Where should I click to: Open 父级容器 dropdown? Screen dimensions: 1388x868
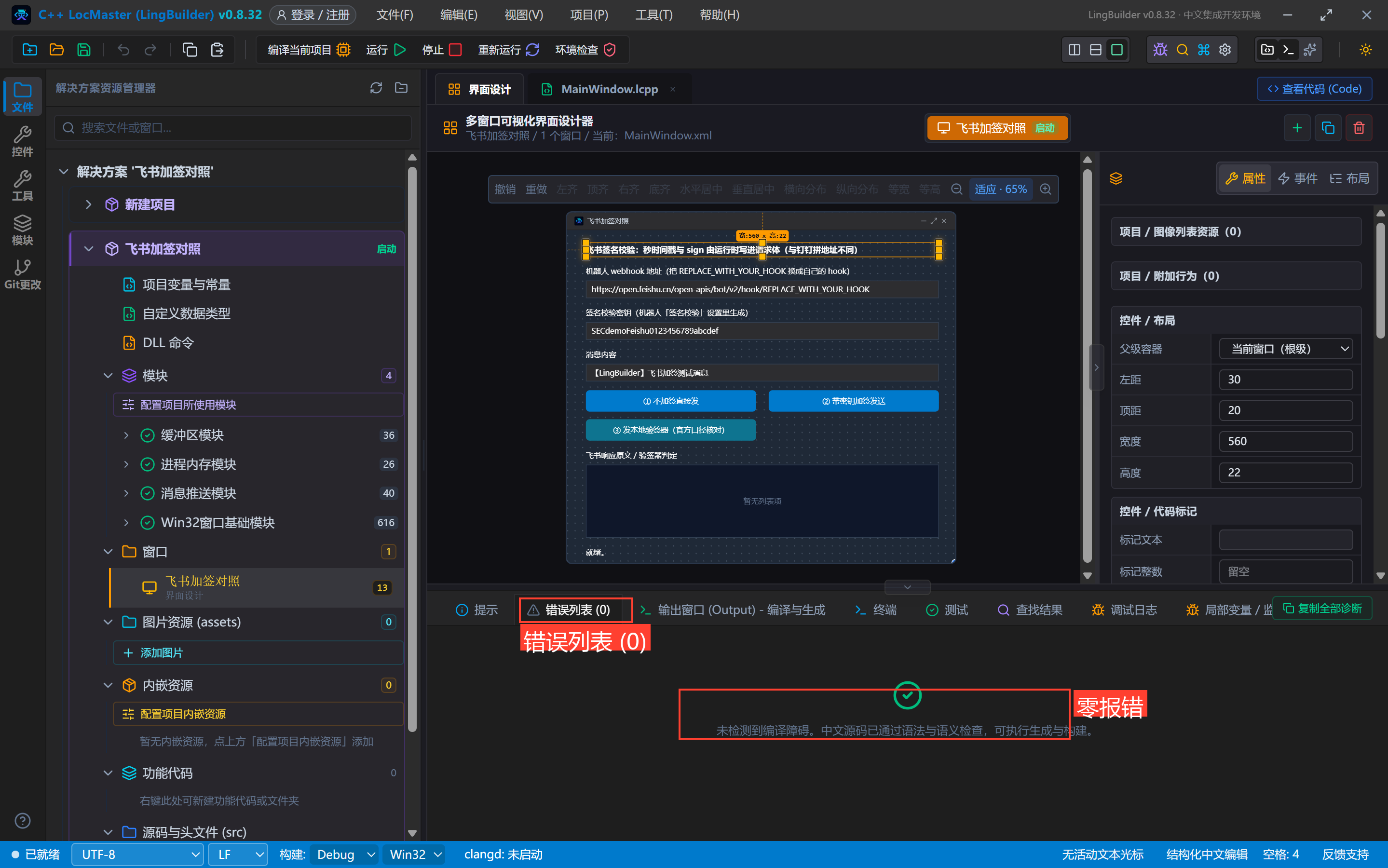coord(1286,349)
